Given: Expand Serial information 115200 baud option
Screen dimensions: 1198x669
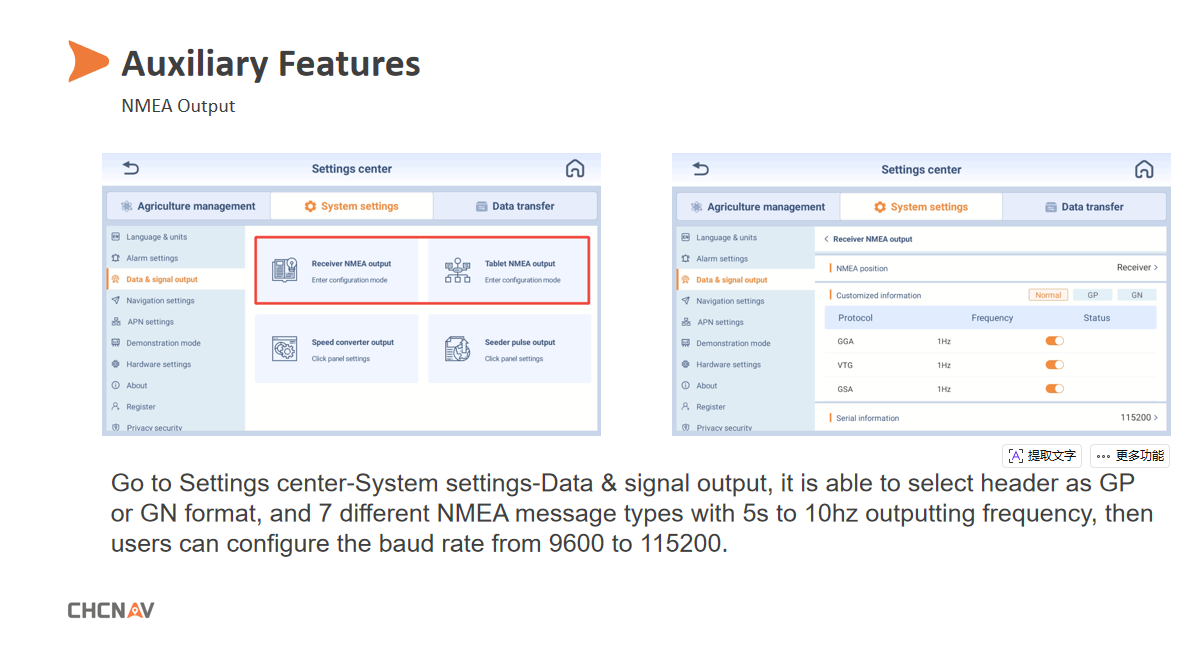Looking at the screenshot, I should tap(1139, 418).
